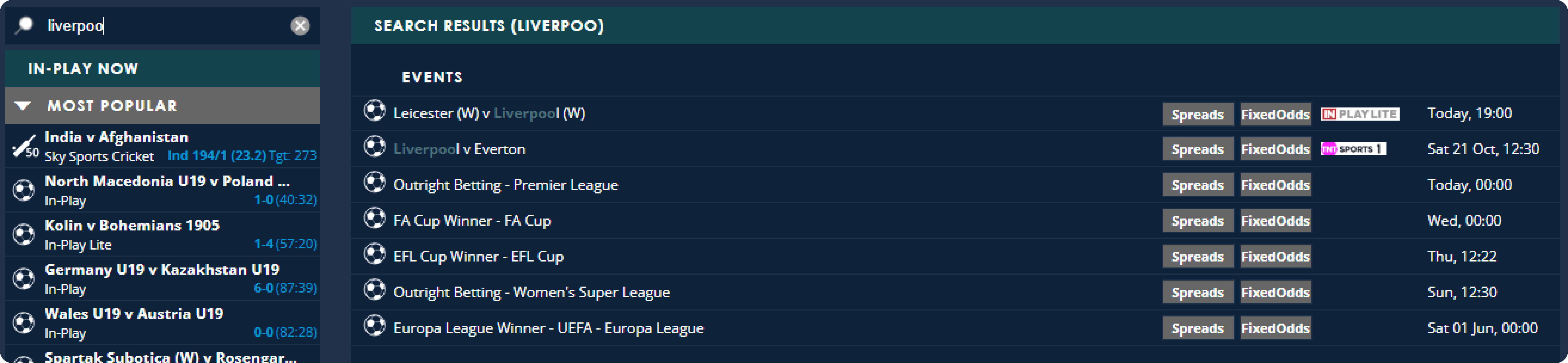
Task: Collapse the Most Popular section
Action: pos(23,106)
